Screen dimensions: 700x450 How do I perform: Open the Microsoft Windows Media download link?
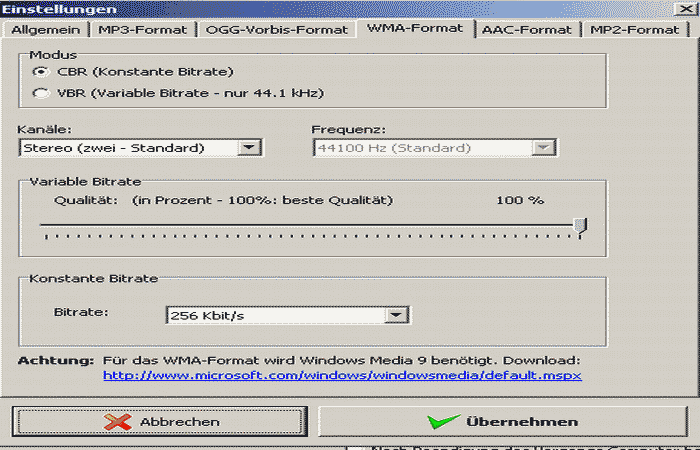click(x=342, y=376)
